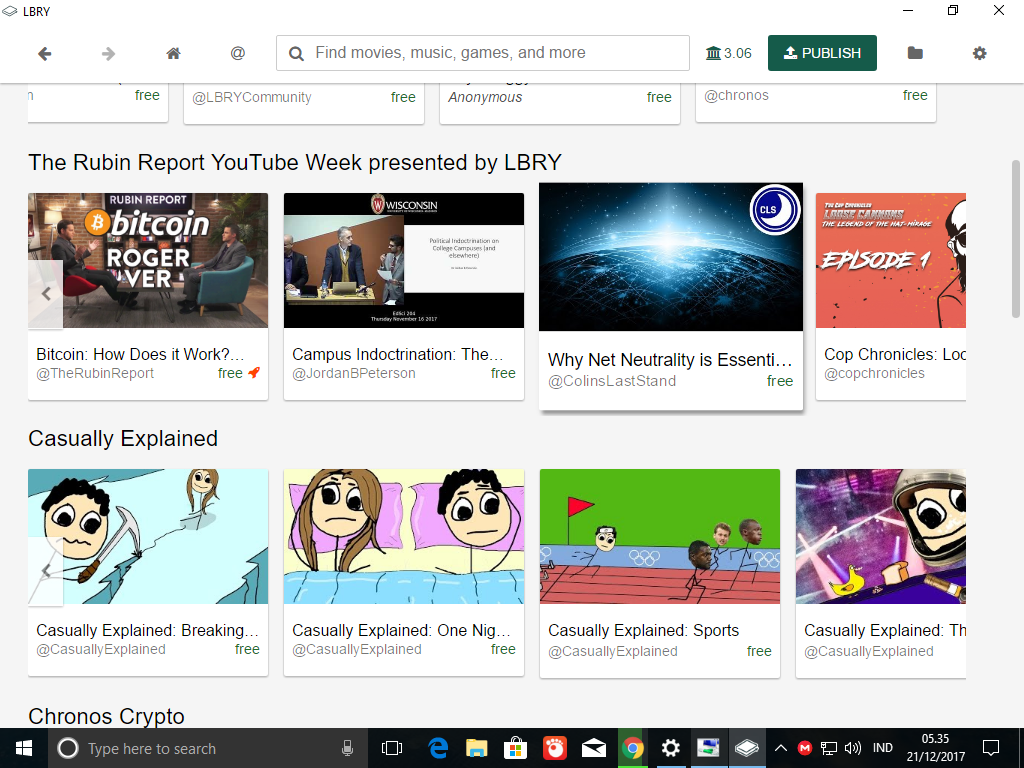Visit the @copchronicles channel
Image resolution: width=1024 pixels, height=768 pixels.
tap(874, 374)
